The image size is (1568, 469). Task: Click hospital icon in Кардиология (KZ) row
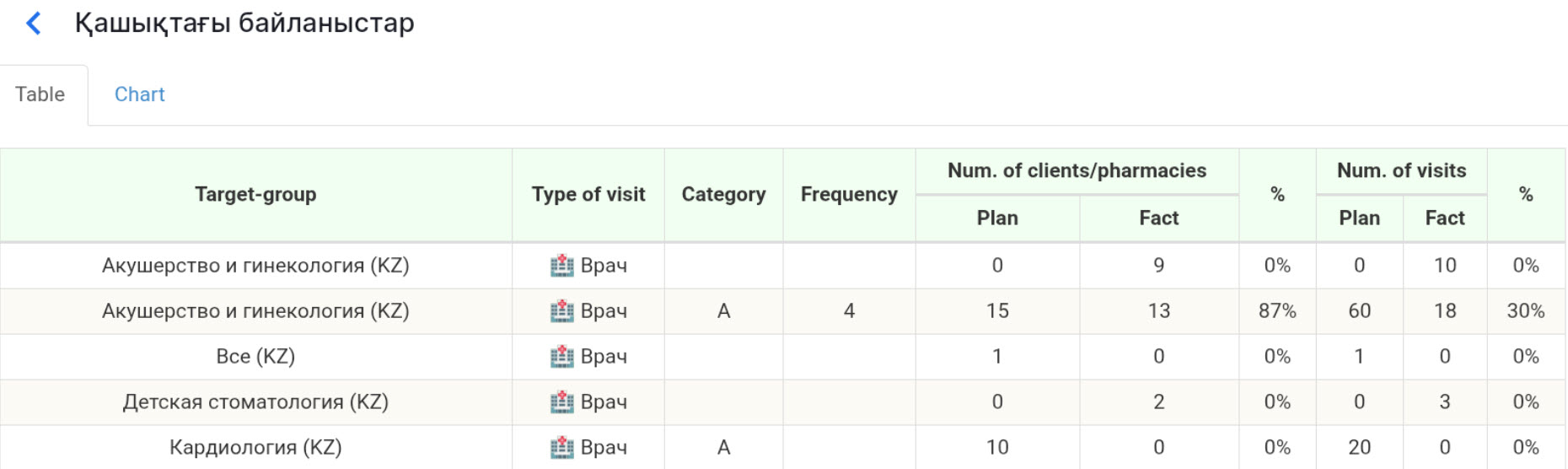point(561,448)
